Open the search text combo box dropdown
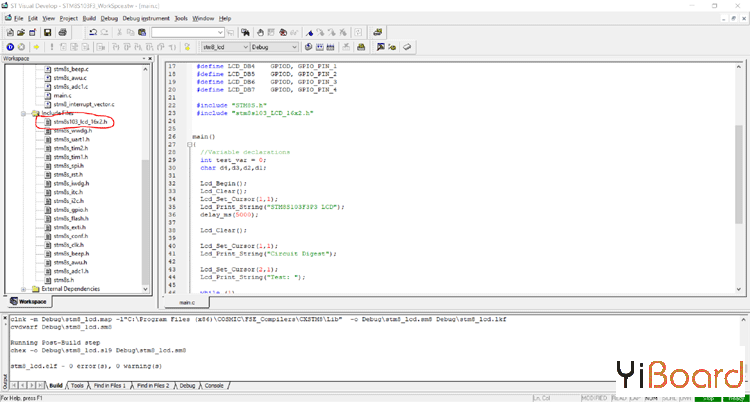 click(220, 33)
